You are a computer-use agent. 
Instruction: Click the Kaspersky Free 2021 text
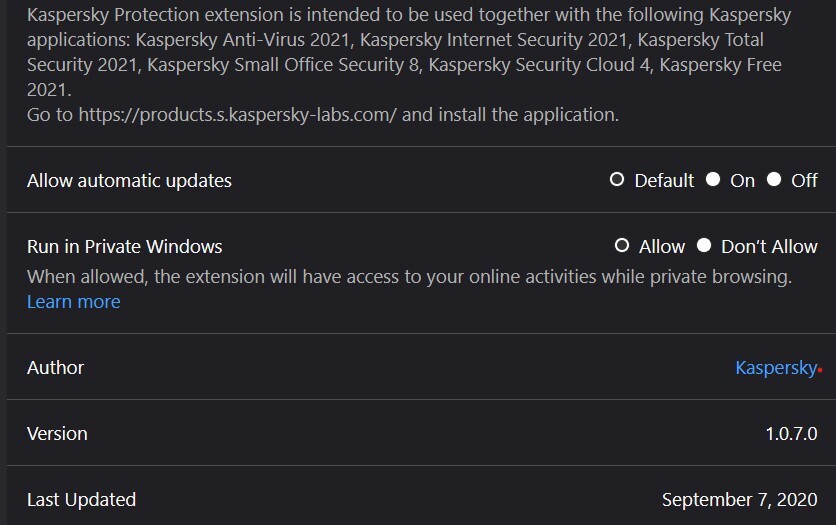point(720,65)
